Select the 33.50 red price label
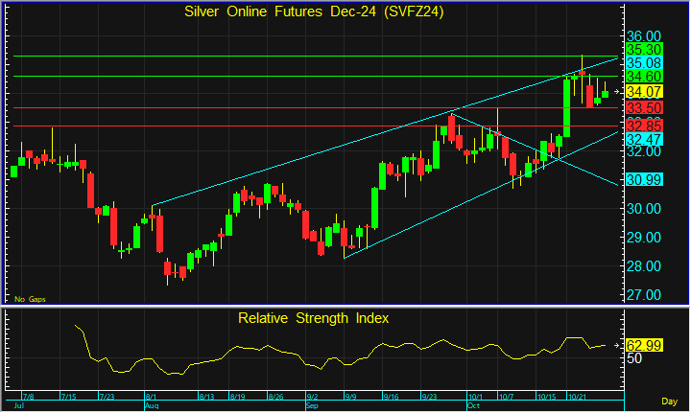 coord(644,108)
